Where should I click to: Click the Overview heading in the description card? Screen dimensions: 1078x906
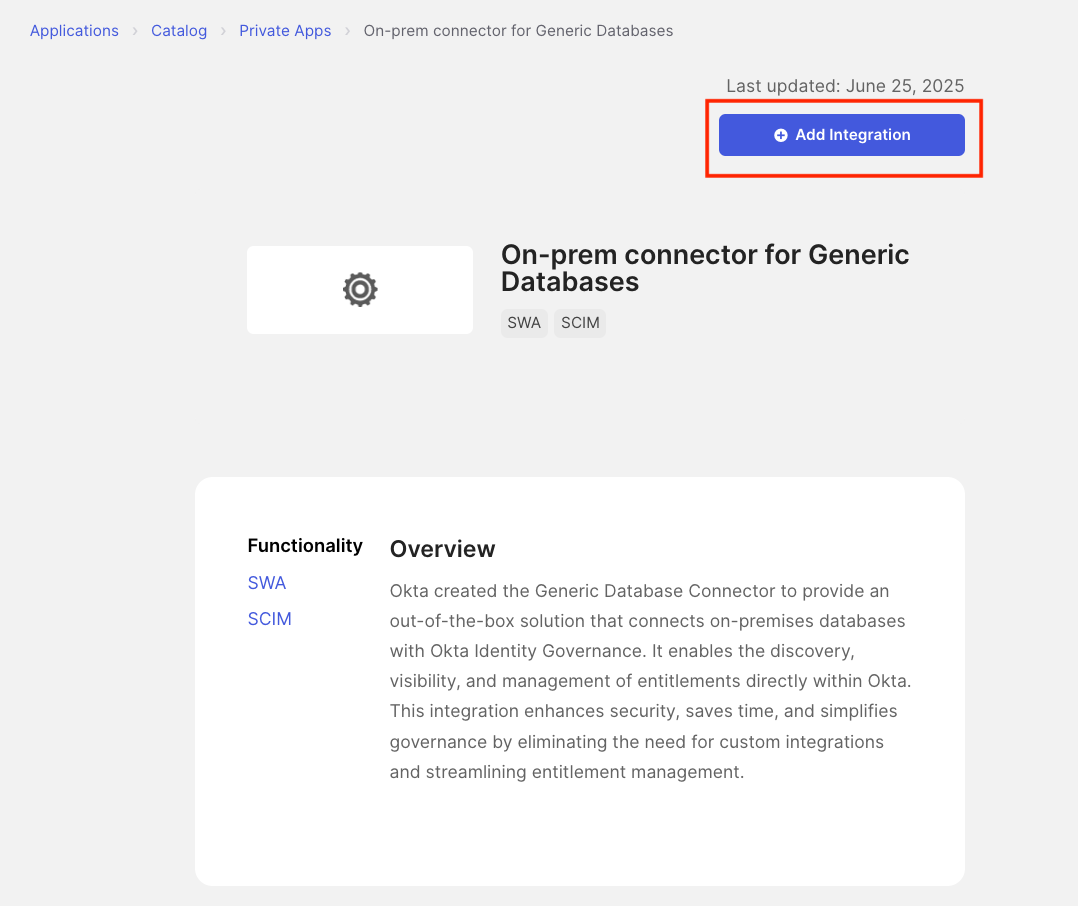point(442,549)
